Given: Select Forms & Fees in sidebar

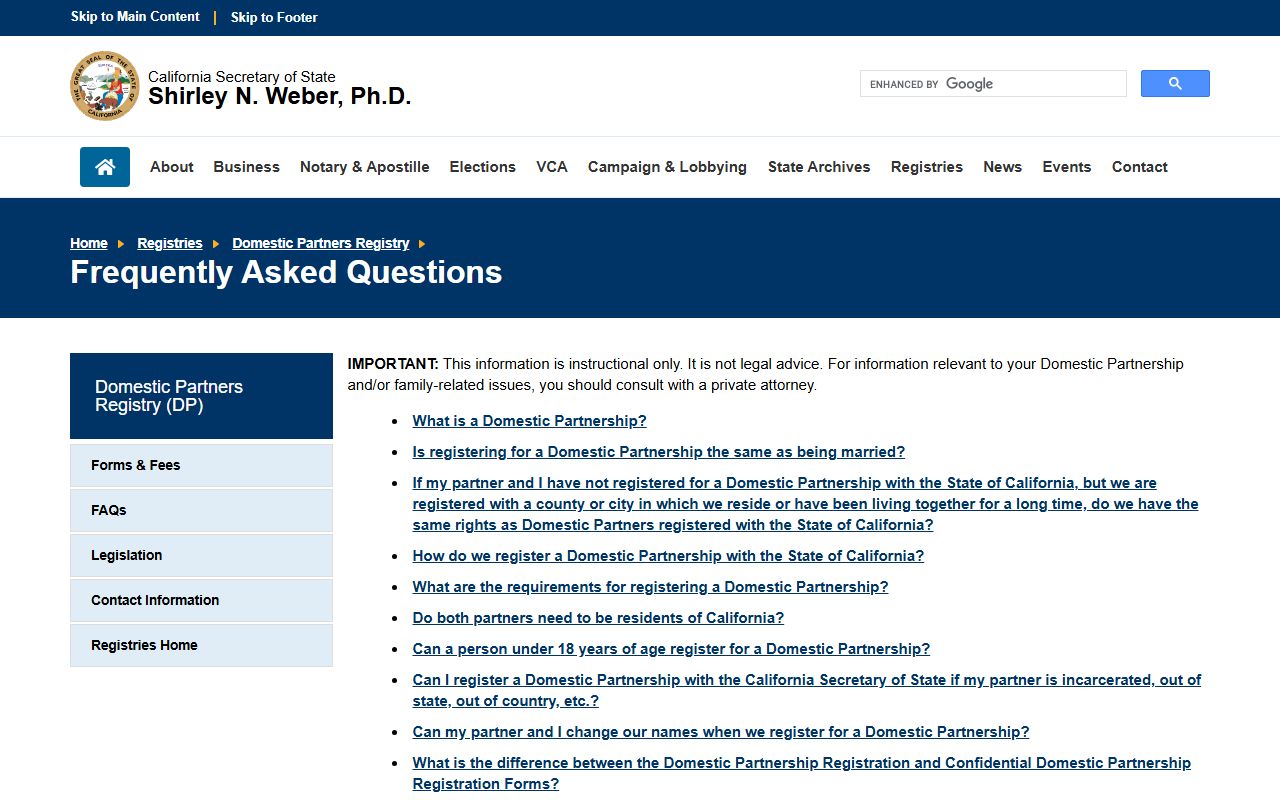Looking at the screenshot, I should (x=201, y=465).
